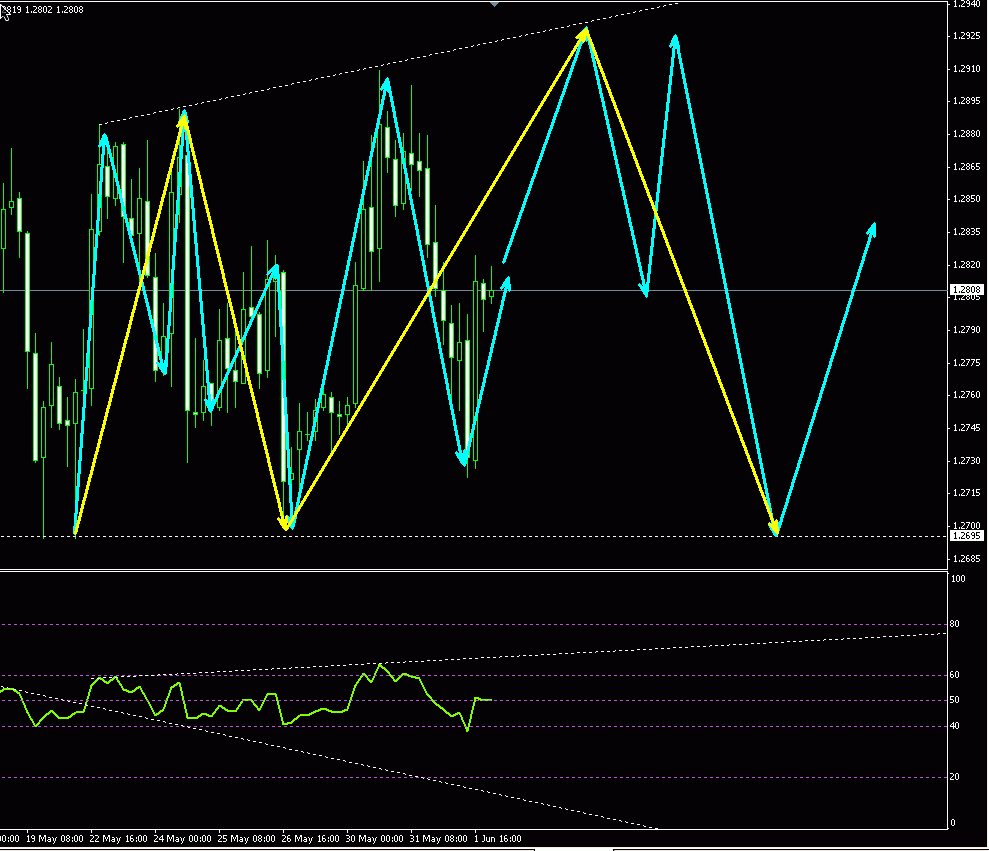Click the 1 Jun 16:00 time label

[x=498, y=838]
